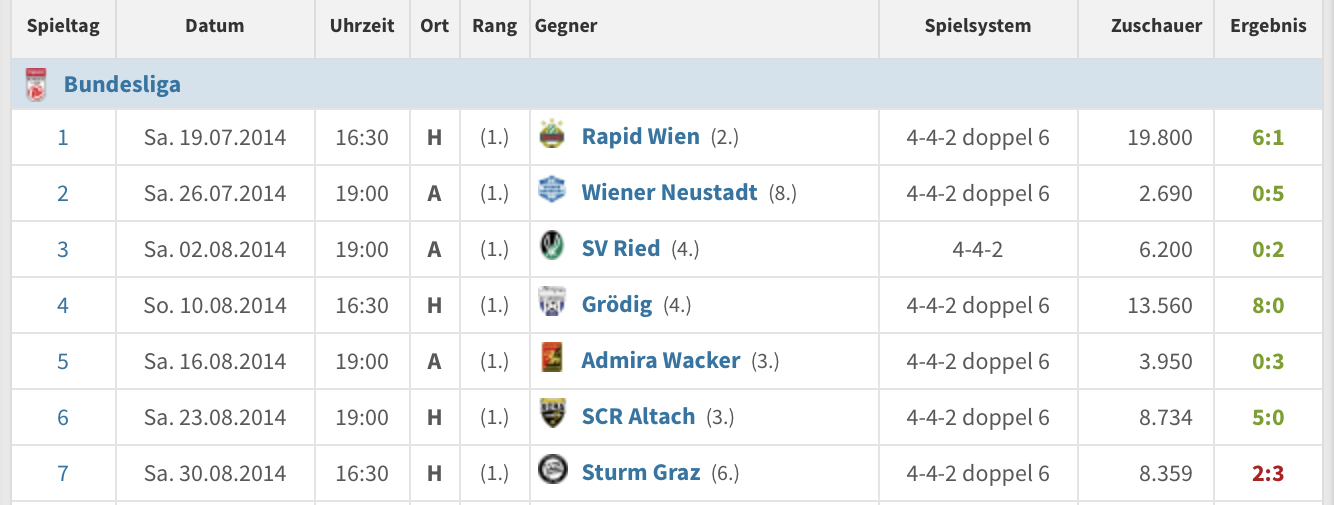Screen dimensions: 1334x505
Task: Click the Wiener Neustadt club crest
Action: coord(552,192)
